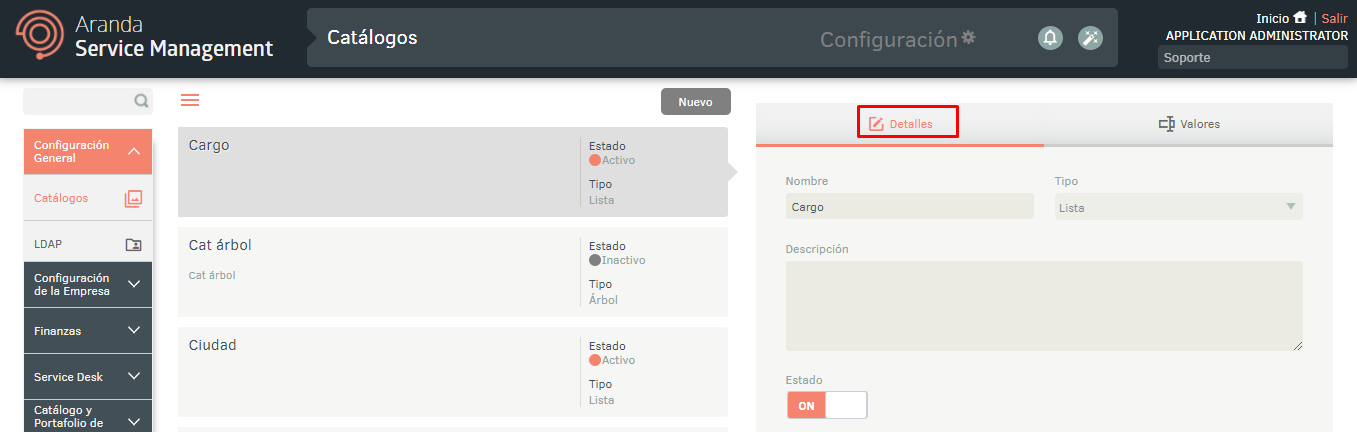1357x432 pixels.
Task: Click the notifications bell icon
Action: [x=1050, y=38]
